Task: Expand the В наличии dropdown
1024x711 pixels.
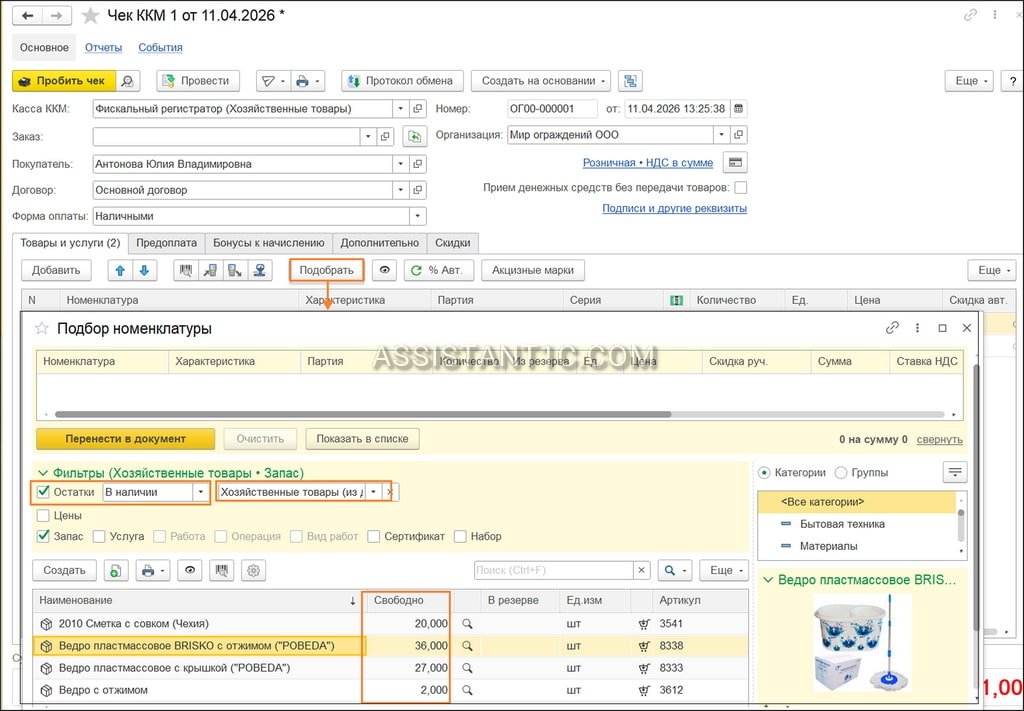Action: coord(200,492)
